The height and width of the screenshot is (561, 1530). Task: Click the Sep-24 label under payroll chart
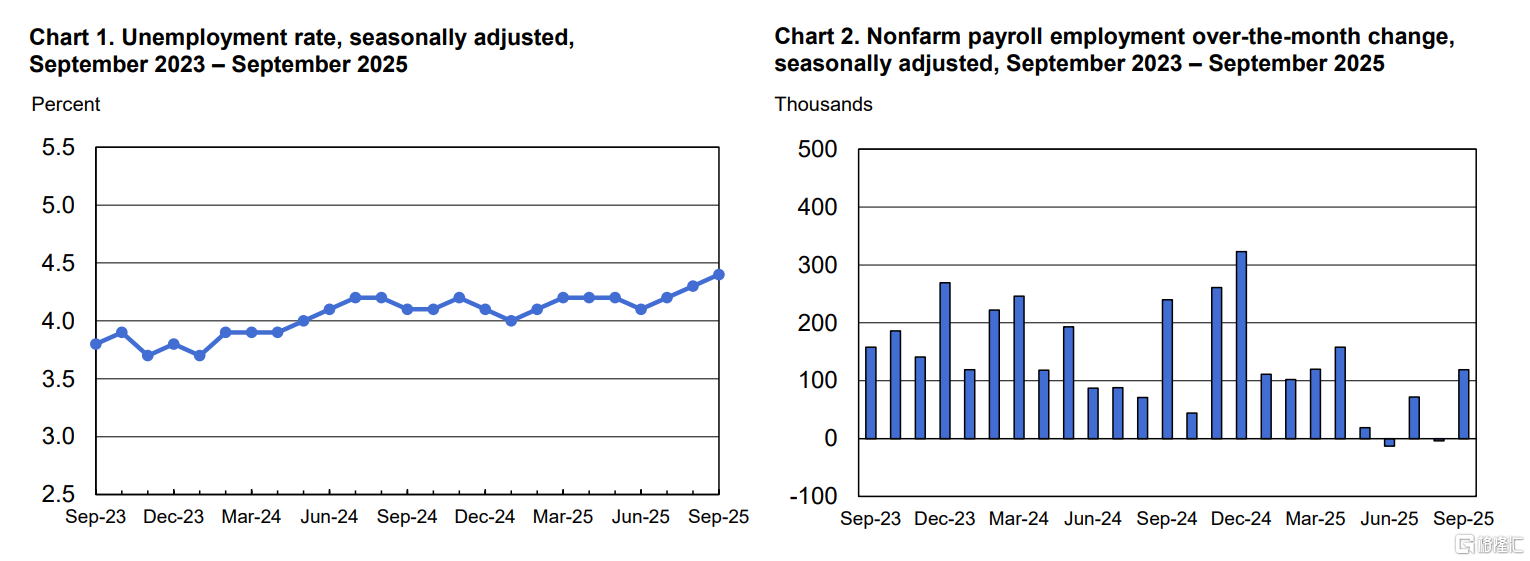tap(1167, 519)
